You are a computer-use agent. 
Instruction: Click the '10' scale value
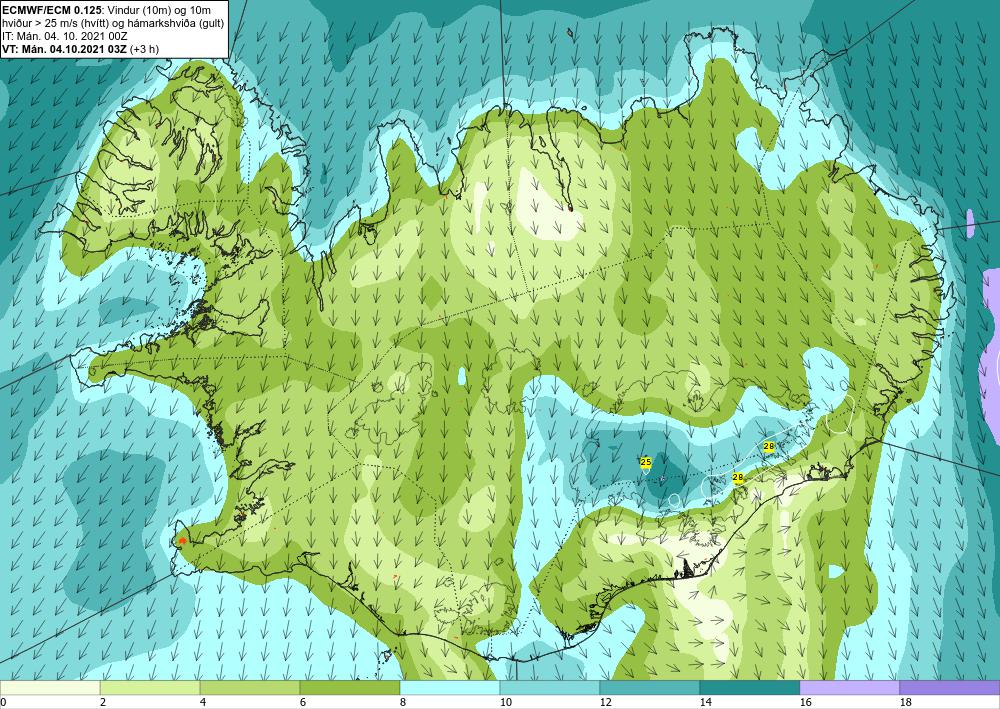[x=505, y=702]
